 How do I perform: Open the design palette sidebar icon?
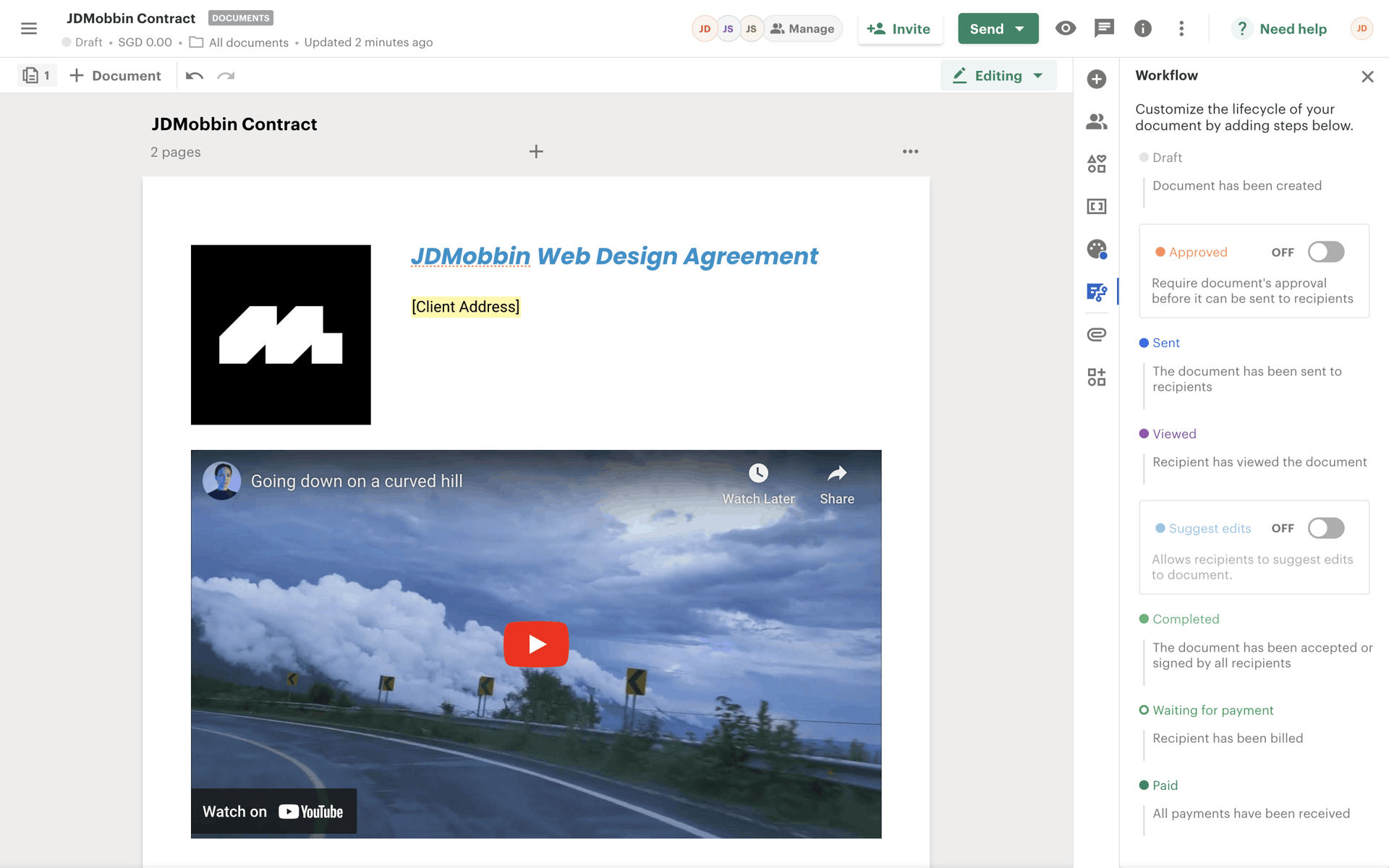pos(1097,249)
